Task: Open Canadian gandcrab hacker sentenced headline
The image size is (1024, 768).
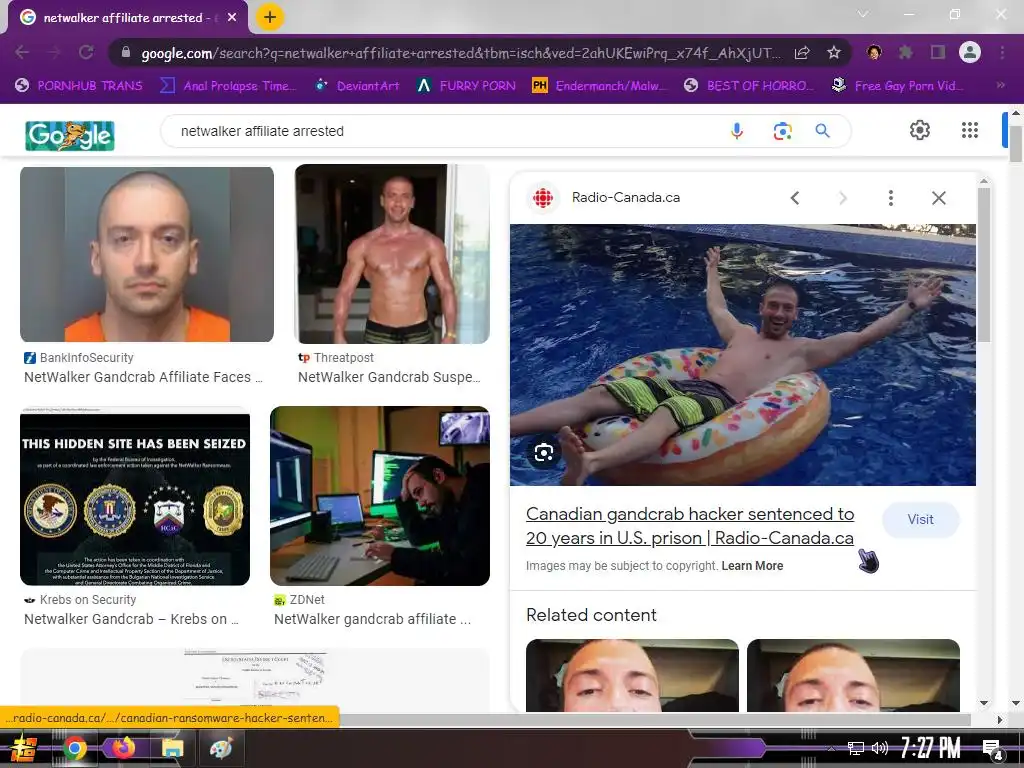Action: click(690, 526)
